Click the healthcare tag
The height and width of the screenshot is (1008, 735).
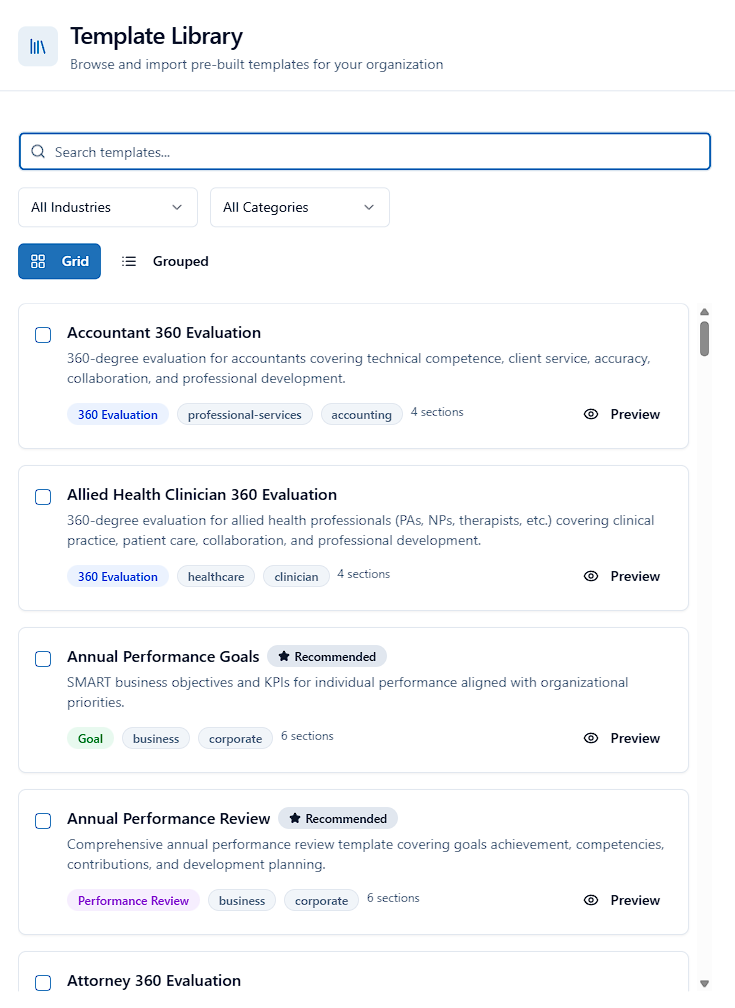pos(216,577)
